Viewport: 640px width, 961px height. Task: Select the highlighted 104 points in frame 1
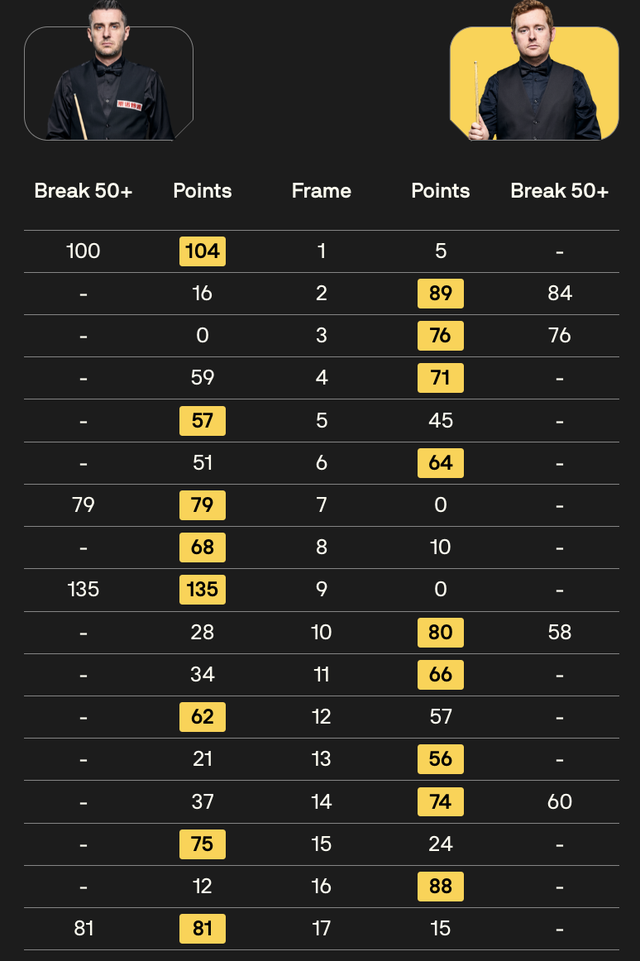(x=202, y=251)
